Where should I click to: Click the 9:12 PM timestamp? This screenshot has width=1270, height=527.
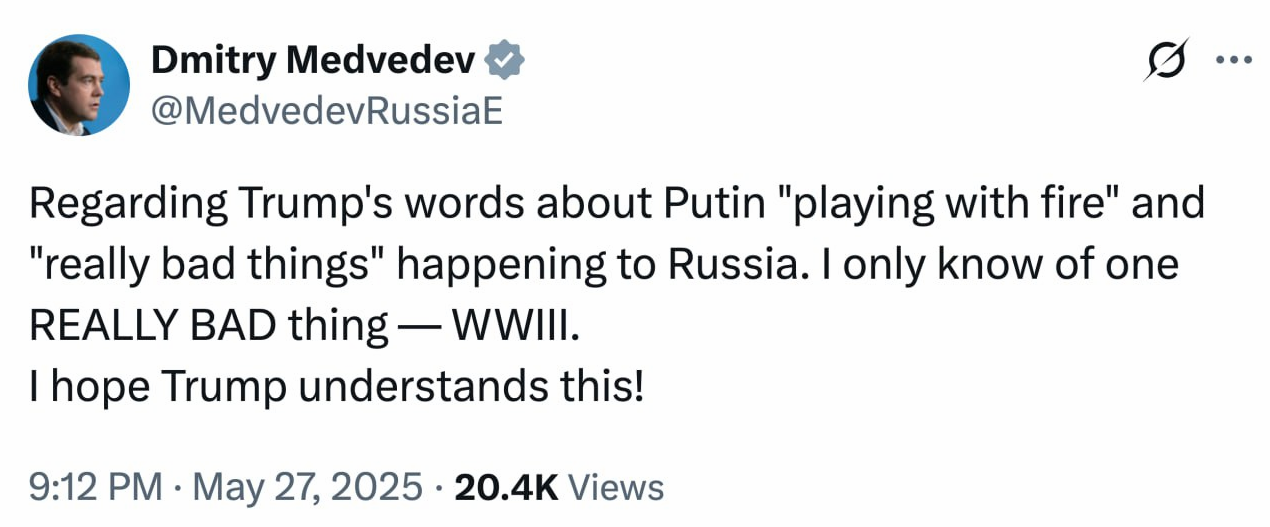pos(95,487)
